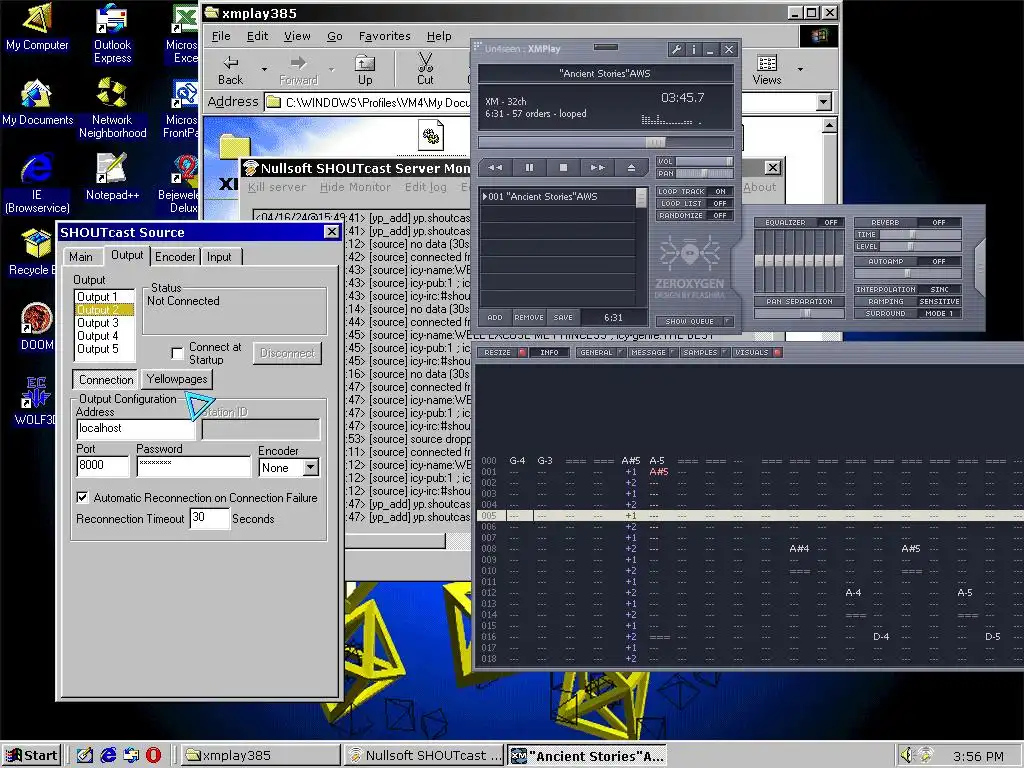Select playlist entry 001 Ancient Stories
This screenshot has height=768, width=1024.
click(x=558, y=197)
